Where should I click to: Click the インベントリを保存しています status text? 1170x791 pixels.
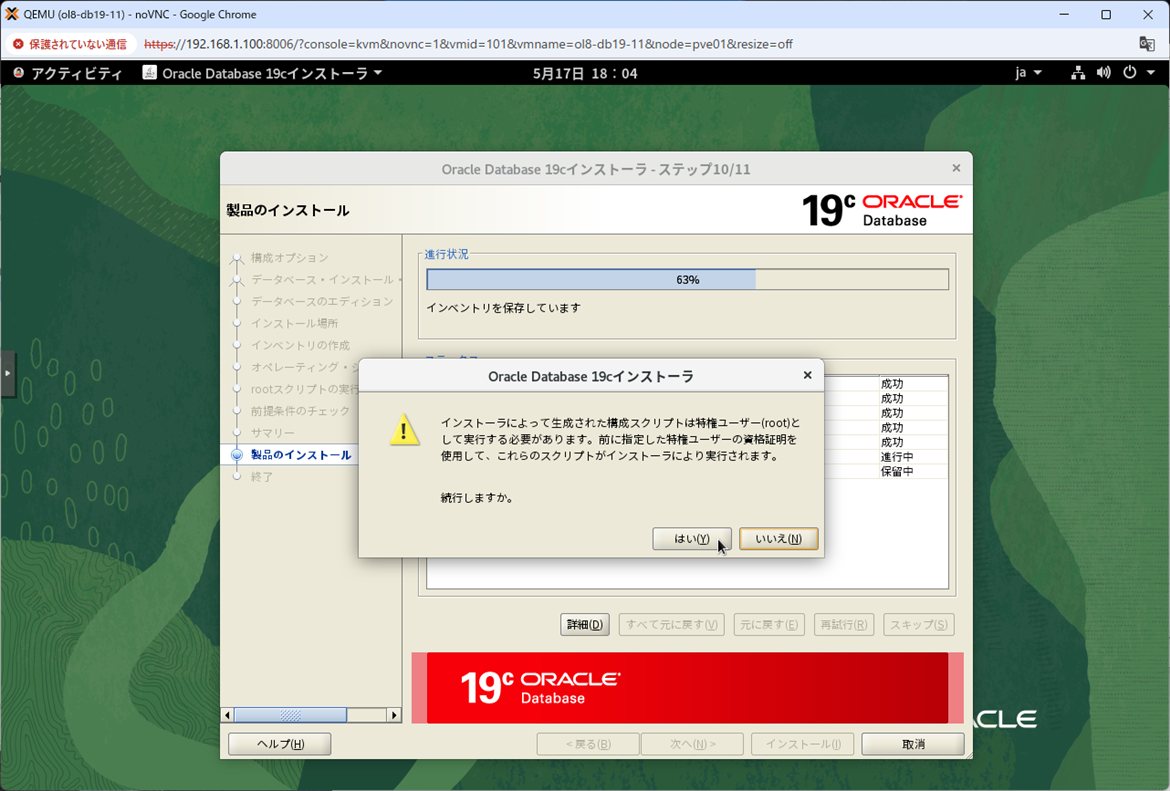(x=504, y=307)
